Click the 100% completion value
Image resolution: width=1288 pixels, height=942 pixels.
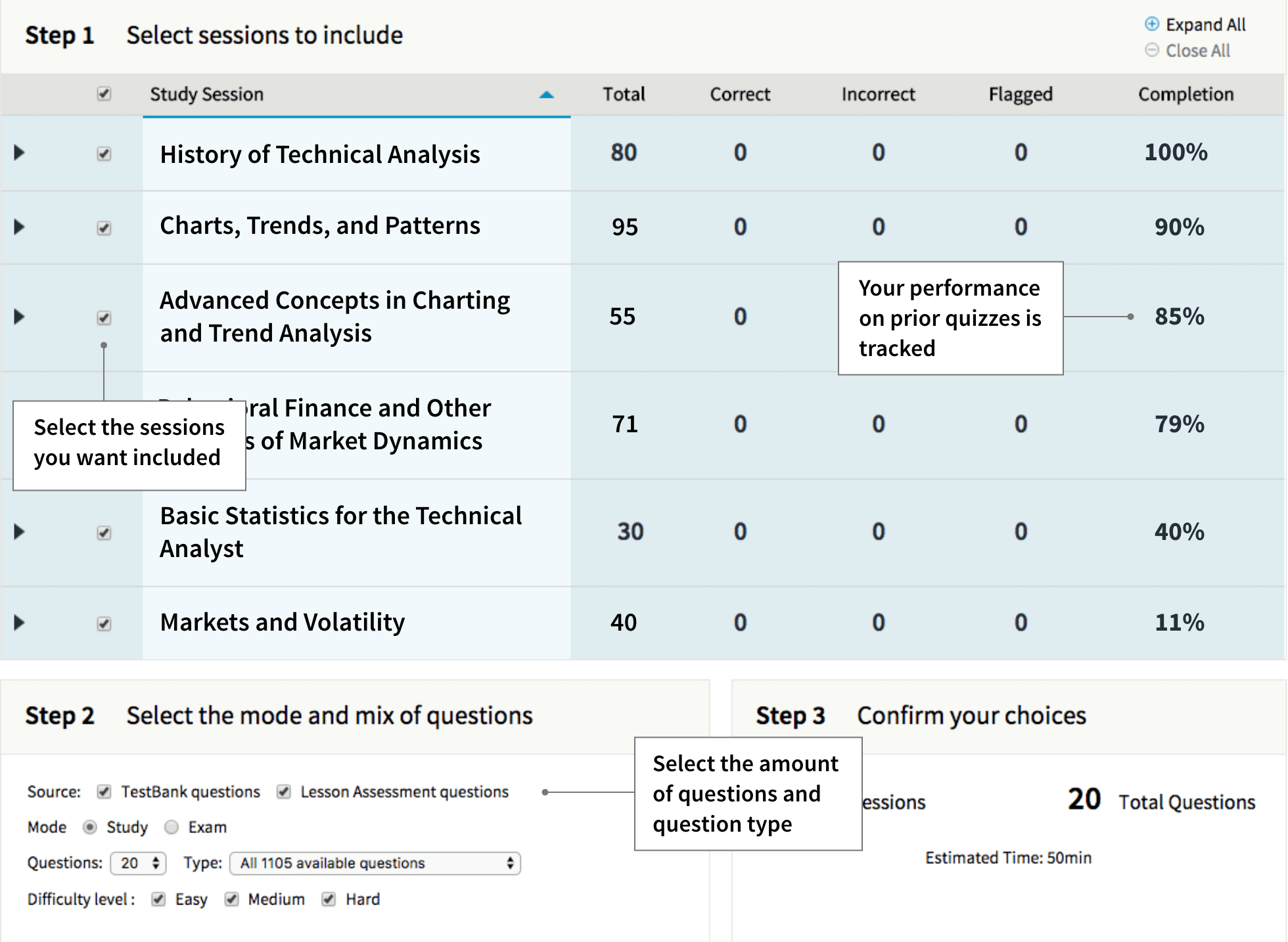[1176, 152]
